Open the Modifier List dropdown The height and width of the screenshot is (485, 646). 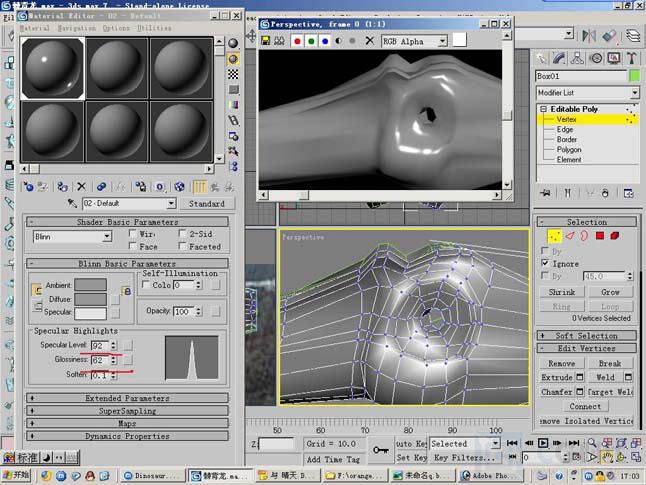point(635,93)
